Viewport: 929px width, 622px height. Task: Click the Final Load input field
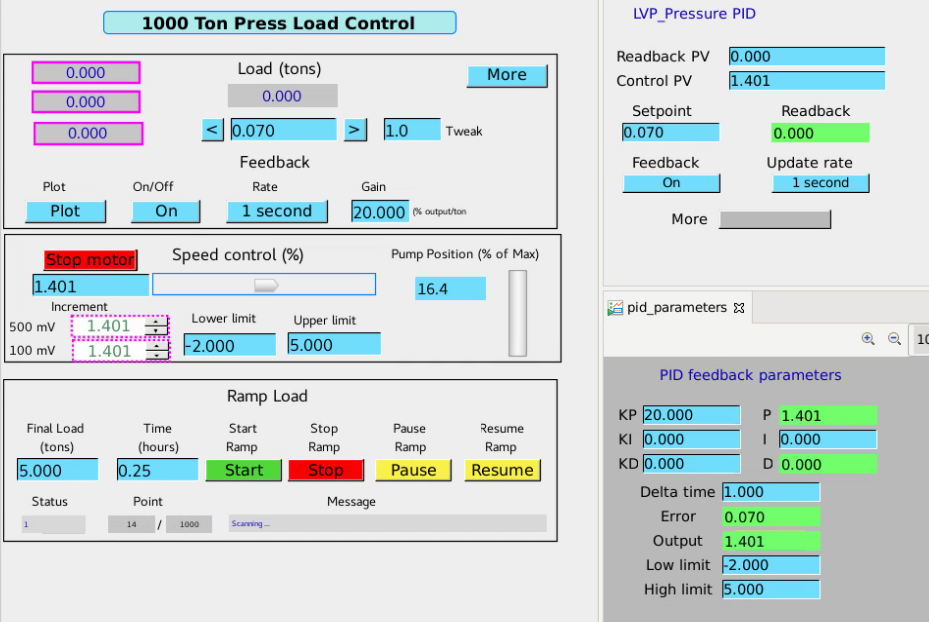pos(57,470)
